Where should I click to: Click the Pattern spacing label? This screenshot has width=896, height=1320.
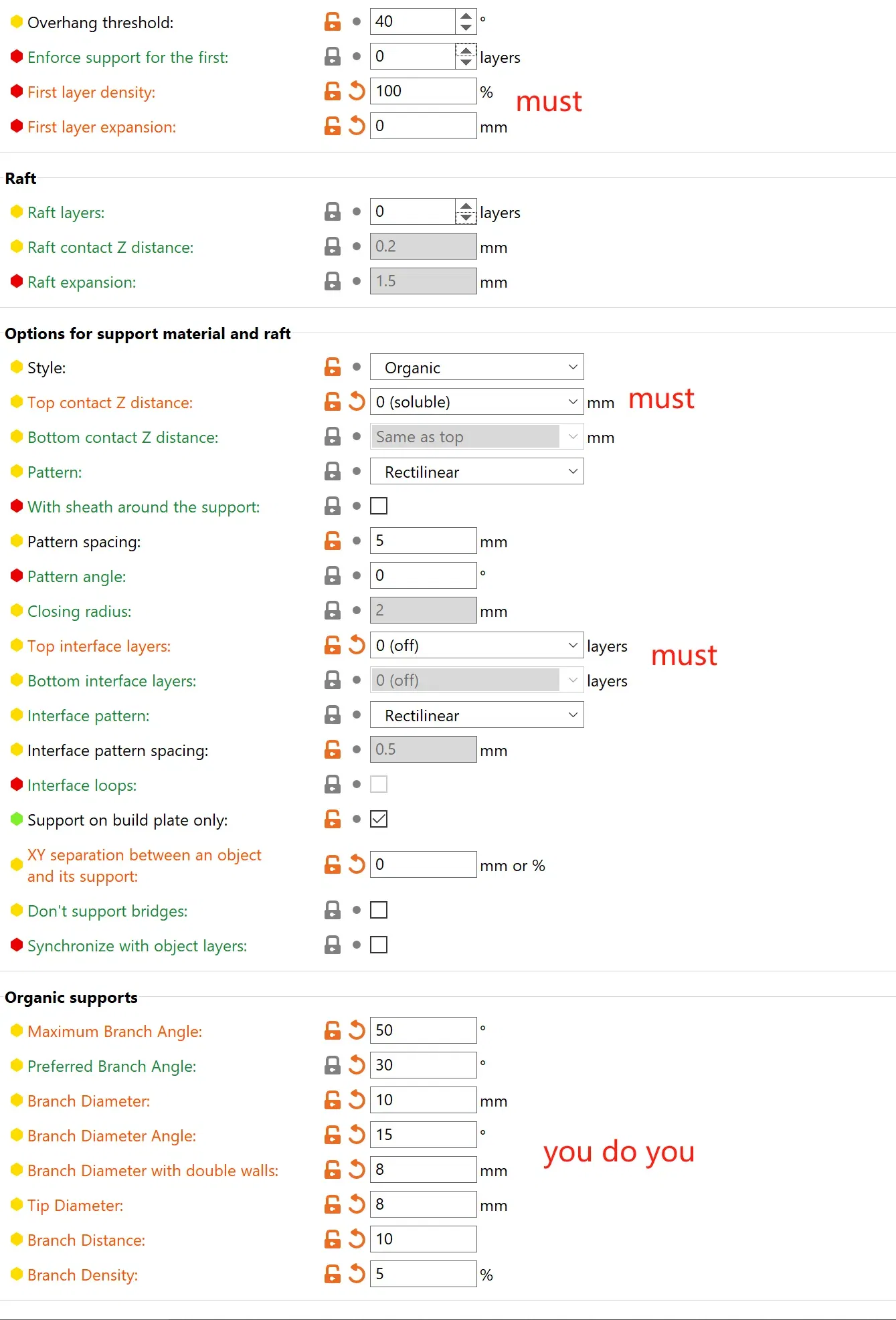[84, 541]
